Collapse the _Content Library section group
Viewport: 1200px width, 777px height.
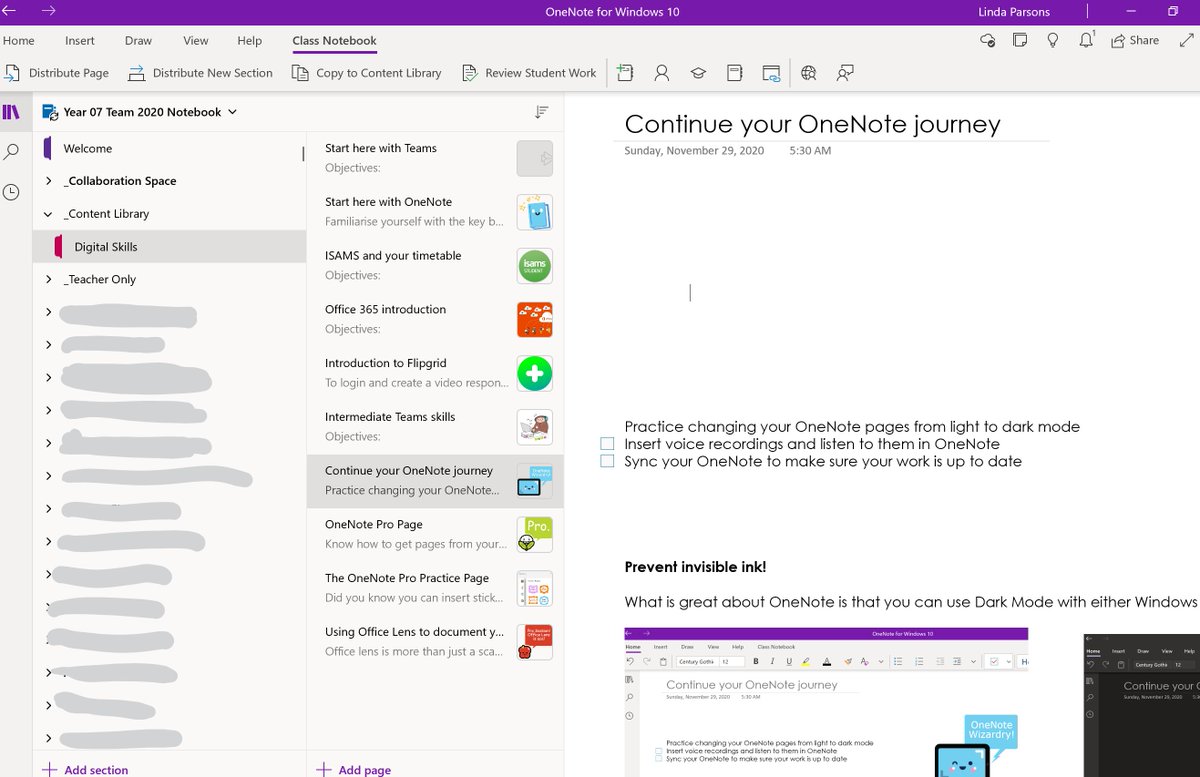49,214
